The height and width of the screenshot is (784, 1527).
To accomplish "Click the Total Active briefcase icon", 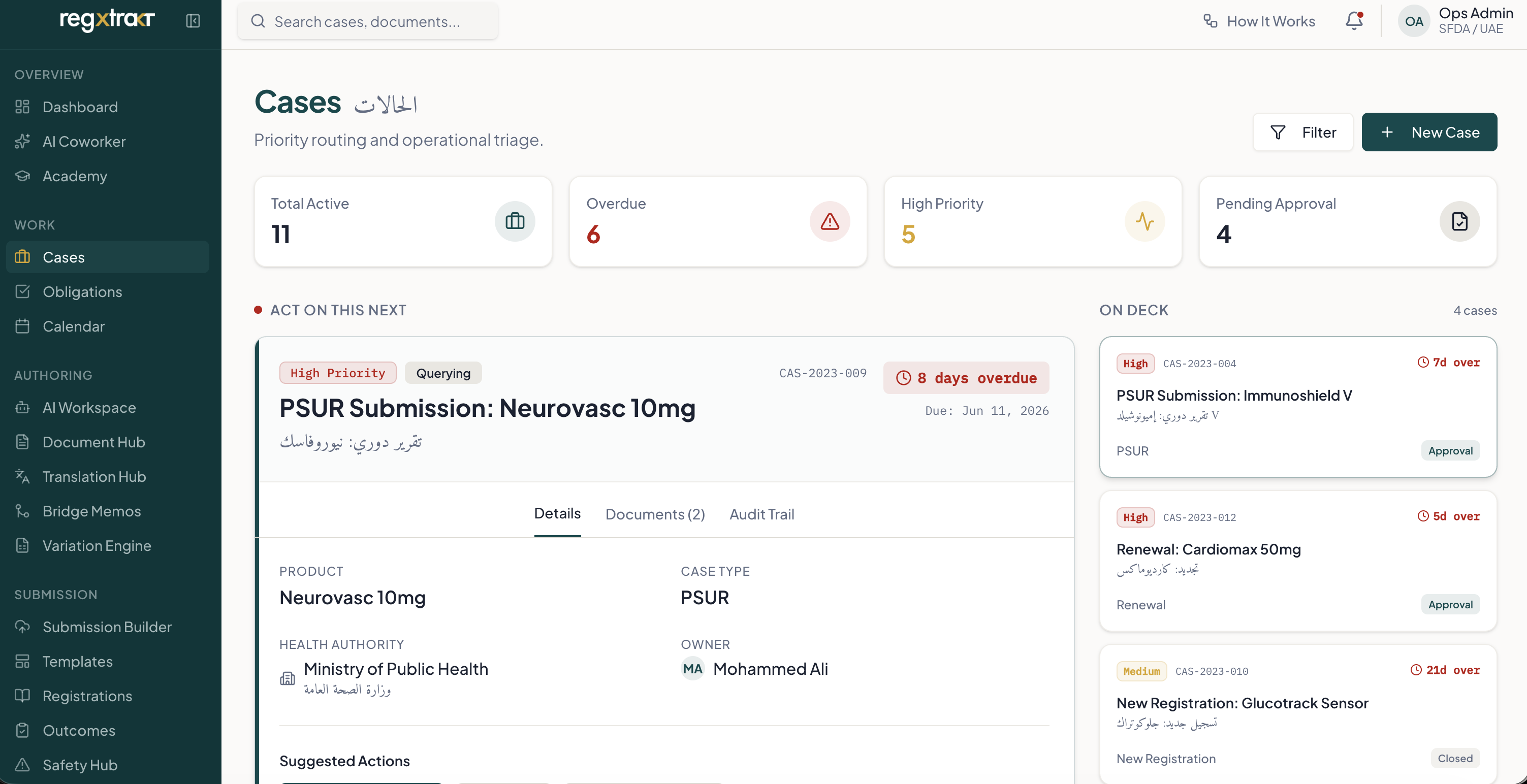I will [515, 221].
